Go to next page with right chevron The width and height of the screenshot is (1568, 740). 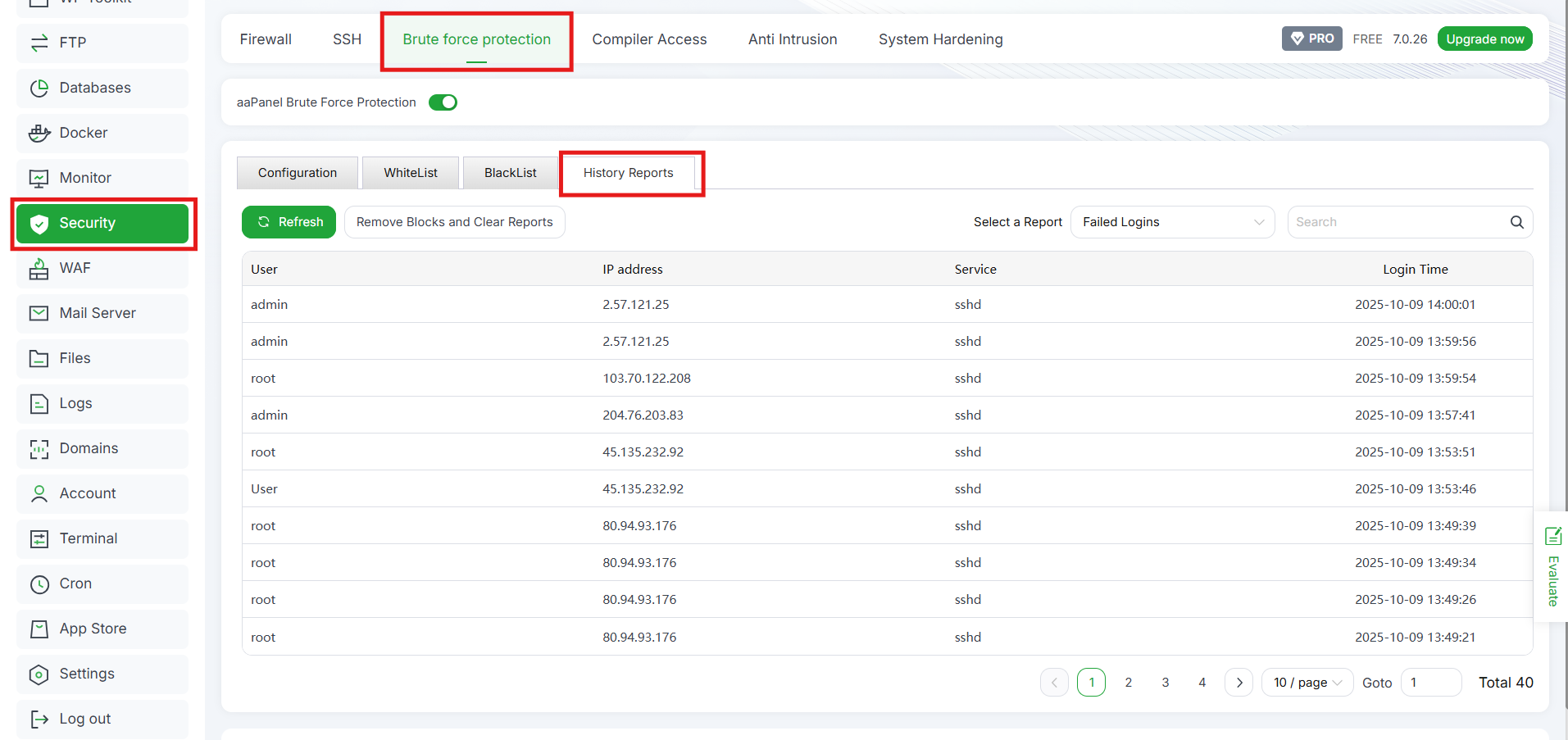point(1238,683)
